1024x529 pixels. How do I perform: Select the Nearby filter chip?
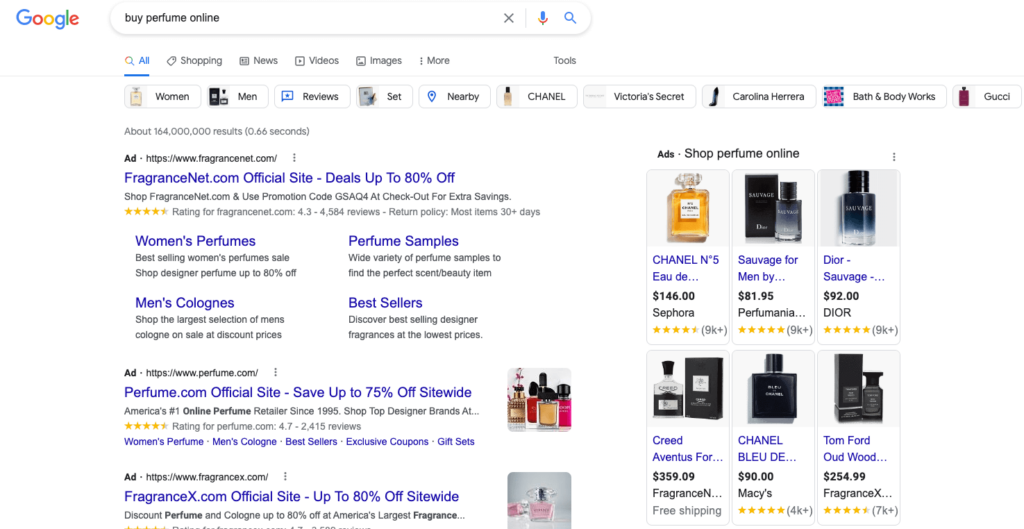tap(454, 97)
